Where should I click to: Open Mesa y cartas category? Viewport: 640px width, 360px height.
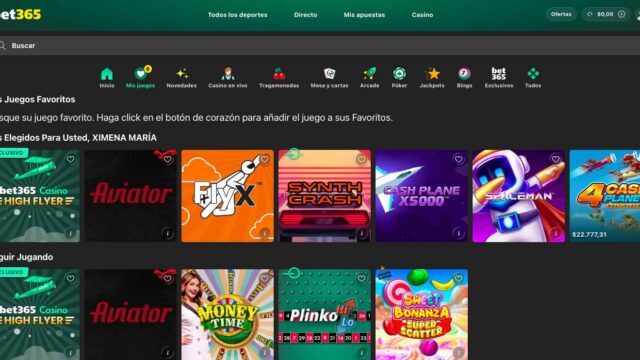(x=329, y=78)
